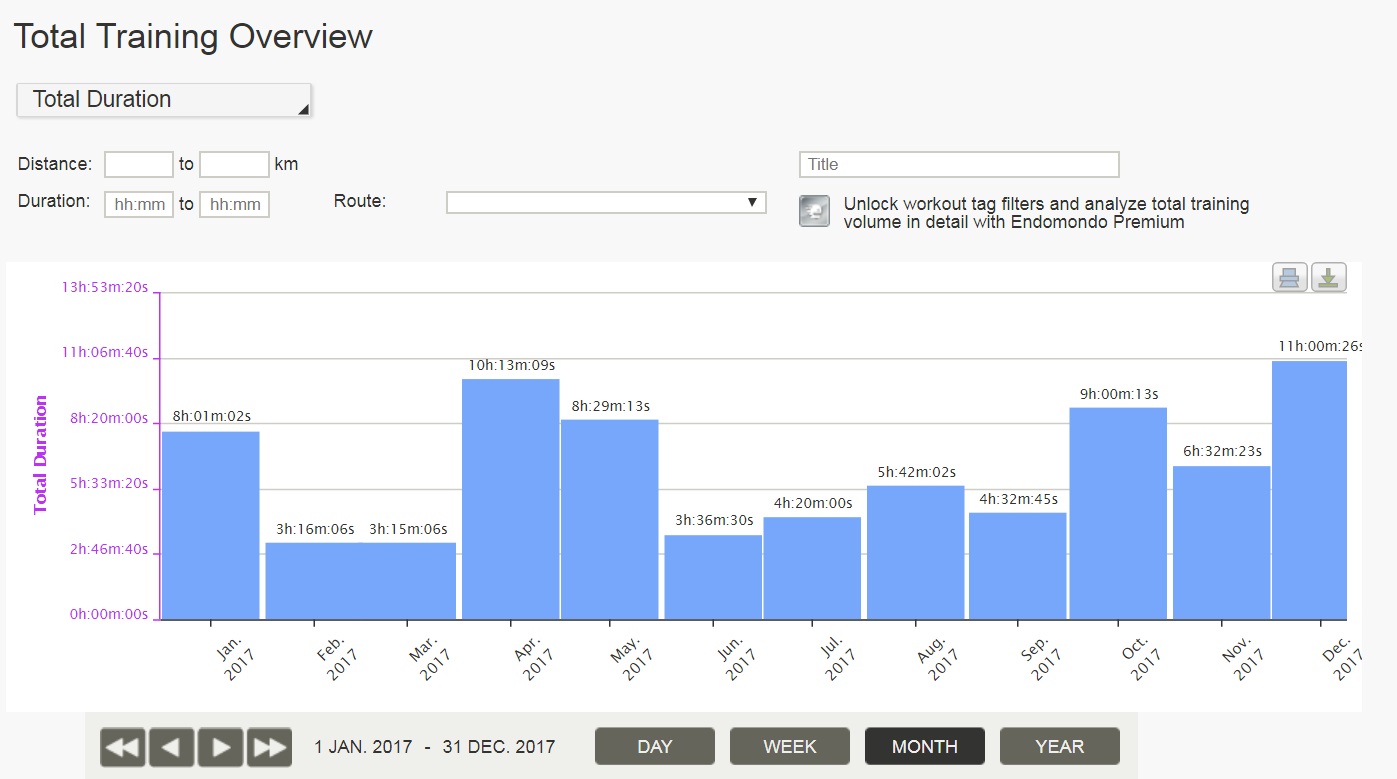Select the Oct. 2017 bar

pos(1118,513)
